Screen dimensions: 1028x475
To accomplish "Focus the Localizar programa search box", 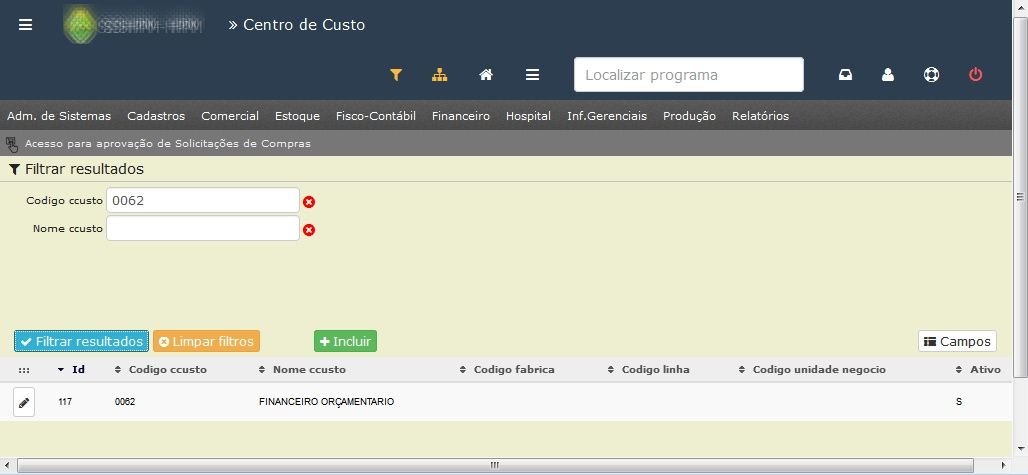I will (689, 75).
